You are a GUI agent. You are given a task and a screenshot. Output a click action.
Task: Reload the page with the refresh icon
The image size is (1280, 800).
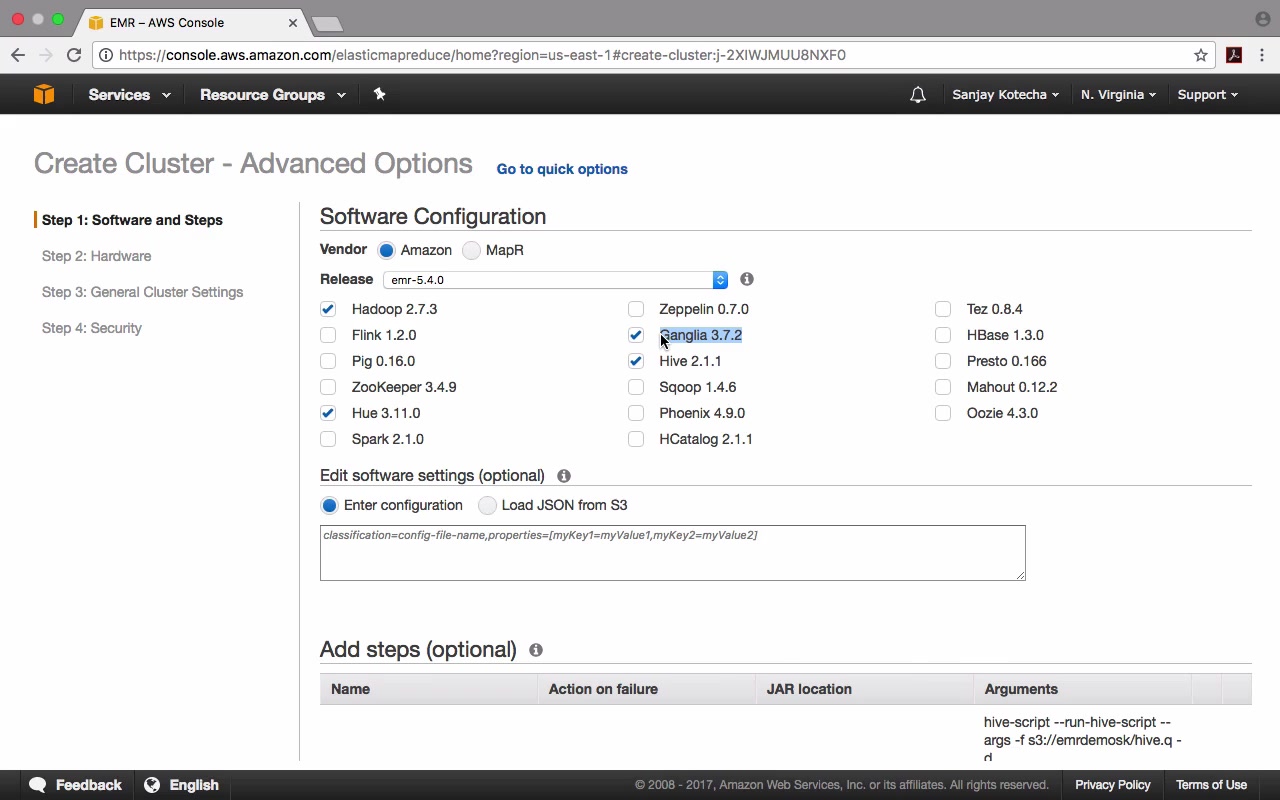74,55
